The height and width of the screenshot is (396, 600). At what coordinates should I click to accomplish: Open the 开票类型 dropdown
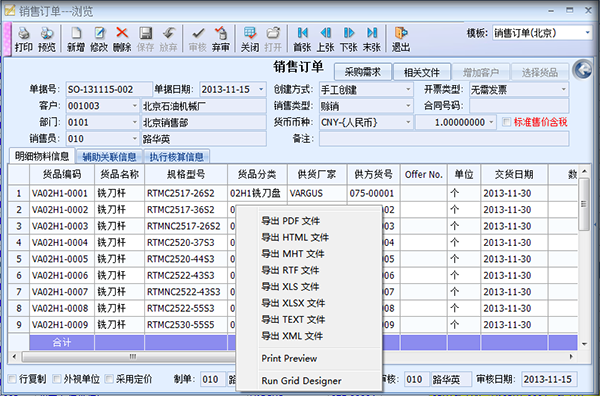point(564,90)
